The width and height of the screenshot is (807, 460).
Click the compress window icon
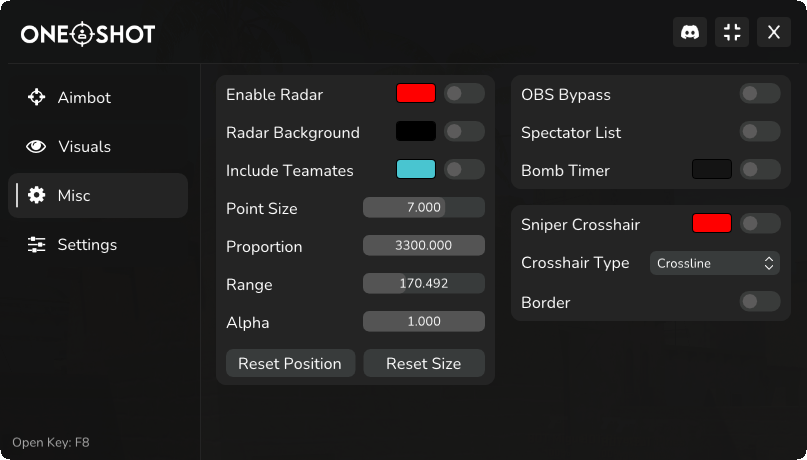(732, 32)
